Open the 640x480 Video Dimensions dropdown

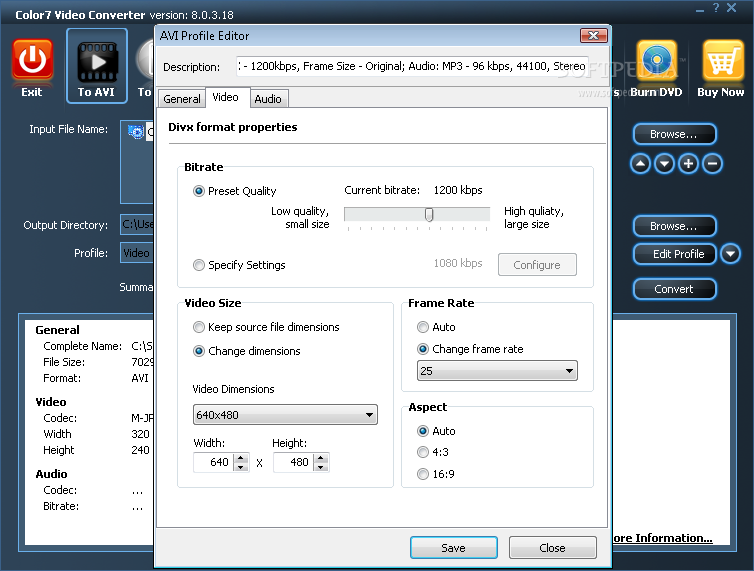coord(285,415)
